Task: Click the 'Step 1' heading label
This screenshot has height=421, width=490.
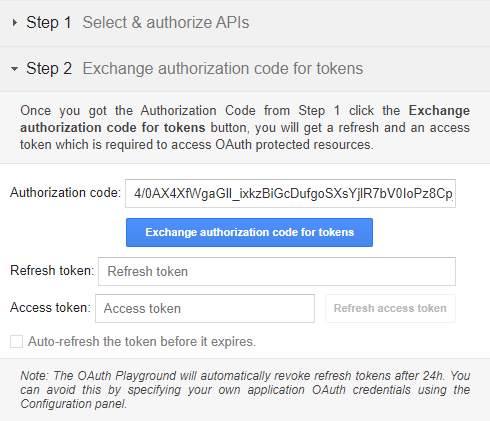Action: pyautogui.click(x=49, y=23)
